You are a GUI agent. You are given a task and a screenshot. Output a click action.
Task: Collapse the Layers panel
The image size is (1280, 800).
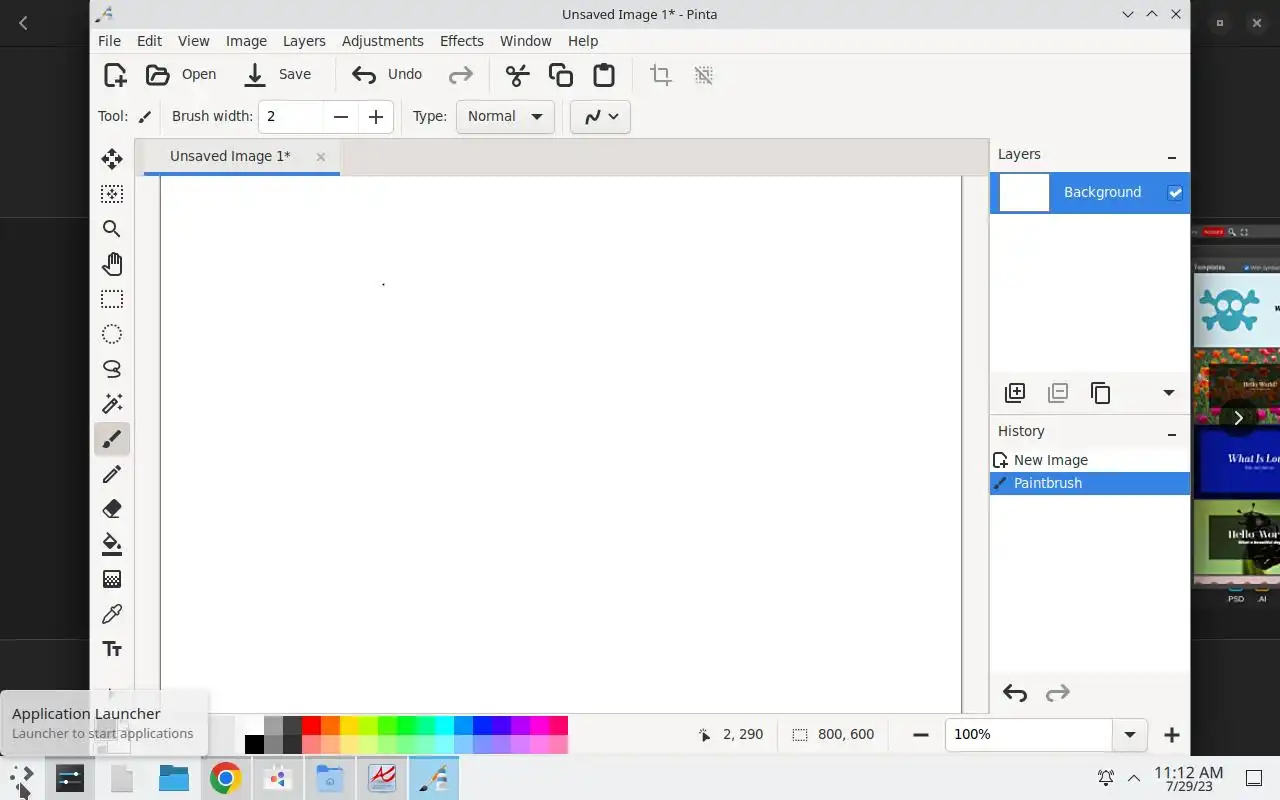[x=1172, y=157]
